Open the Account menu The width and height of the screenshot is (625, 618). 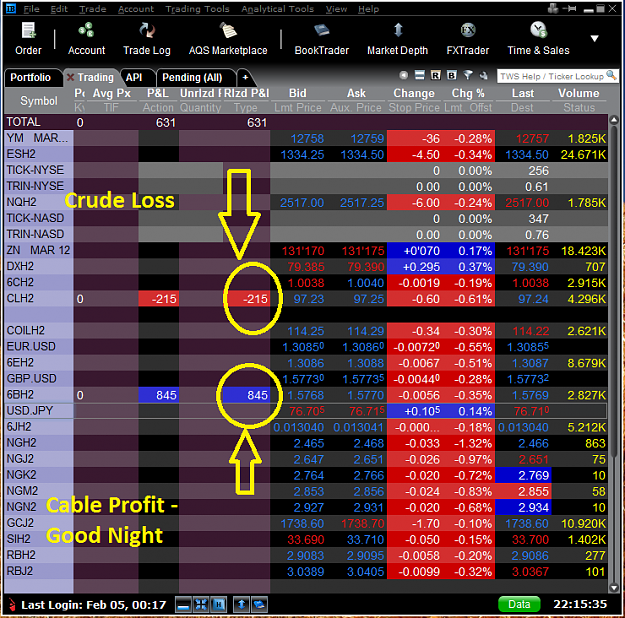point(136,9)
